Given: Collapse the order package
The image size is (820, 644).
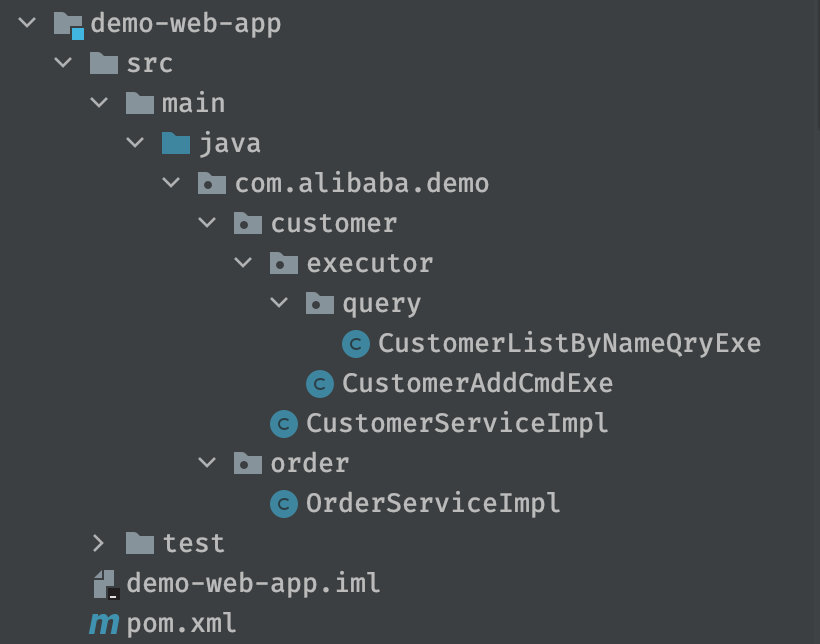Looking at the screenshot, I should pyautogui.click(x=207, y=462).
